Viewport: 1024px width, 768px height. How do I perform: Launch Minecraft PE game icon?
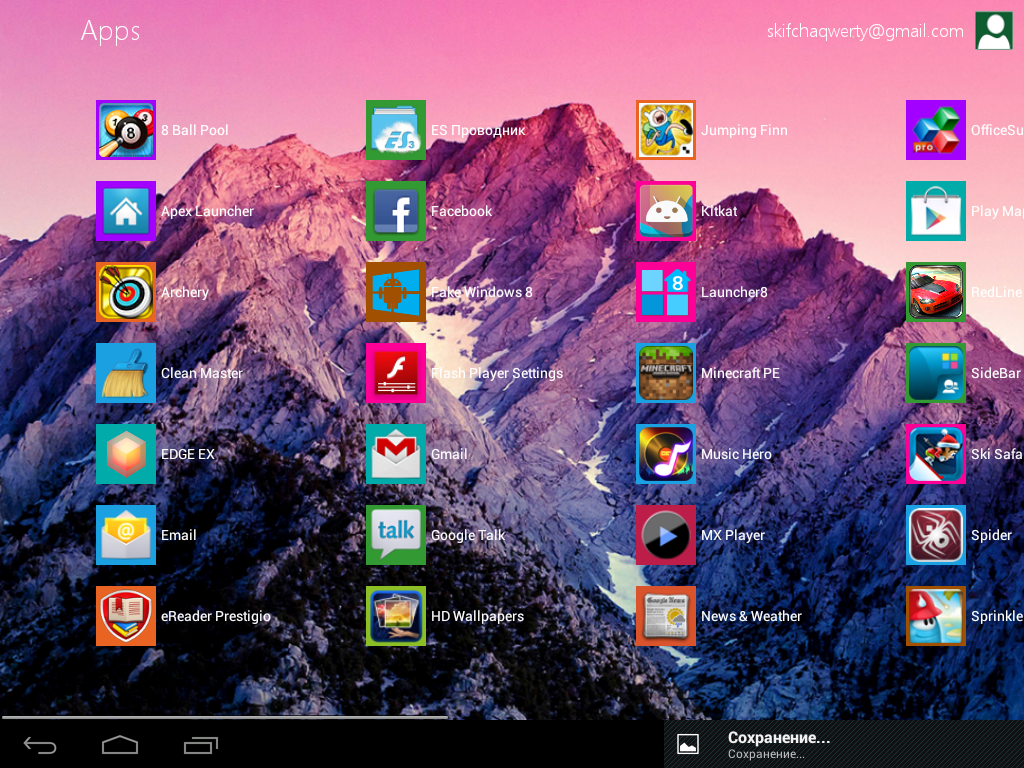[x=666, y=373]
